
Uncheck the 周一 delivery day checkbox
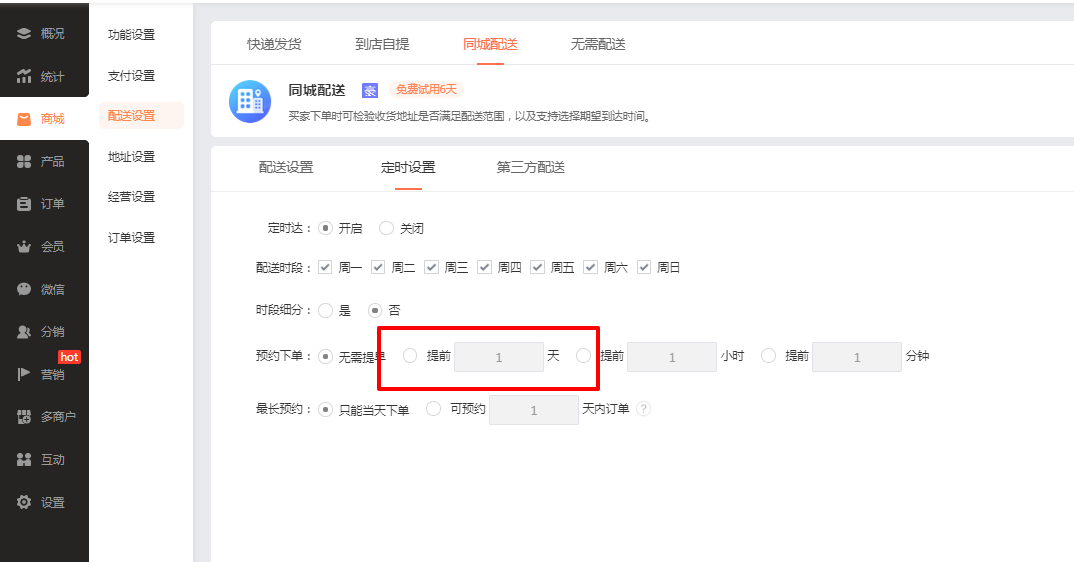tap(325, 267)
